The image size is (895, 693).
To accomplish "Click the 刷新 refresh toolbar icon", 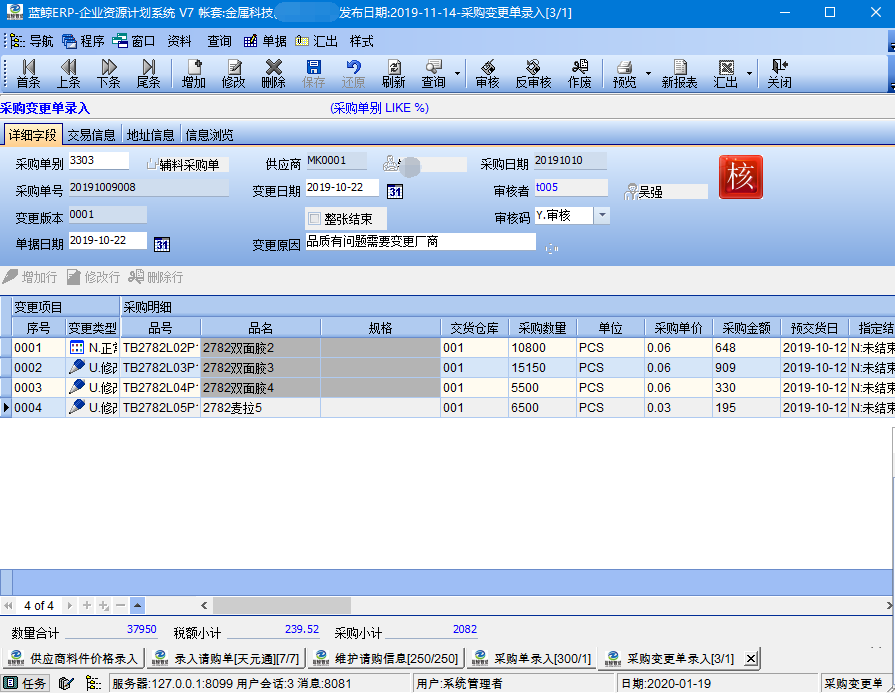I will (393, 74).
